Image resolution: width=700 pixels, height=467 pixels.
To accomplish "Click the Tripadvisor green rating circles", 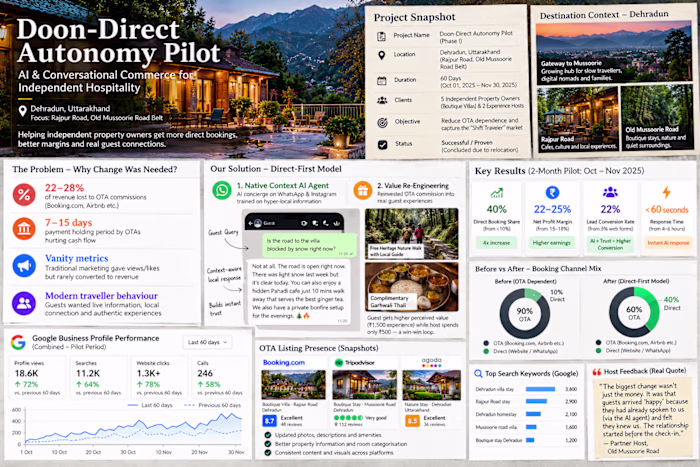I will (348, 418).
